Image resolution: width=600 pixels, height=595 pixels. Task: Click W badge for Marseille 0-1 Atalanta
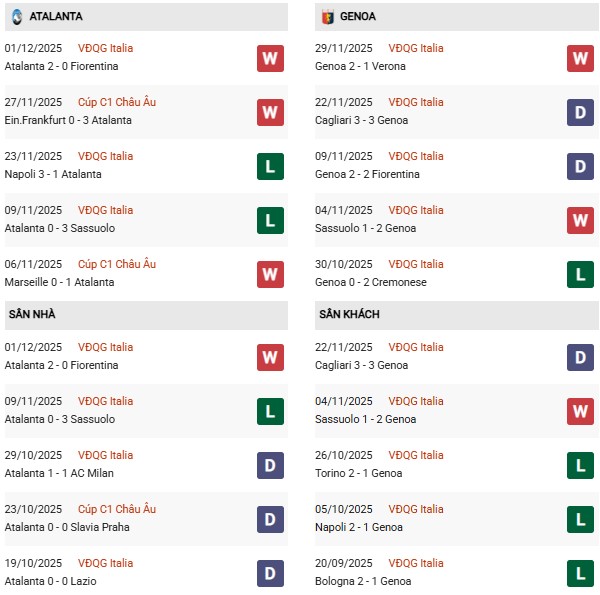click(x=270, y=274)
